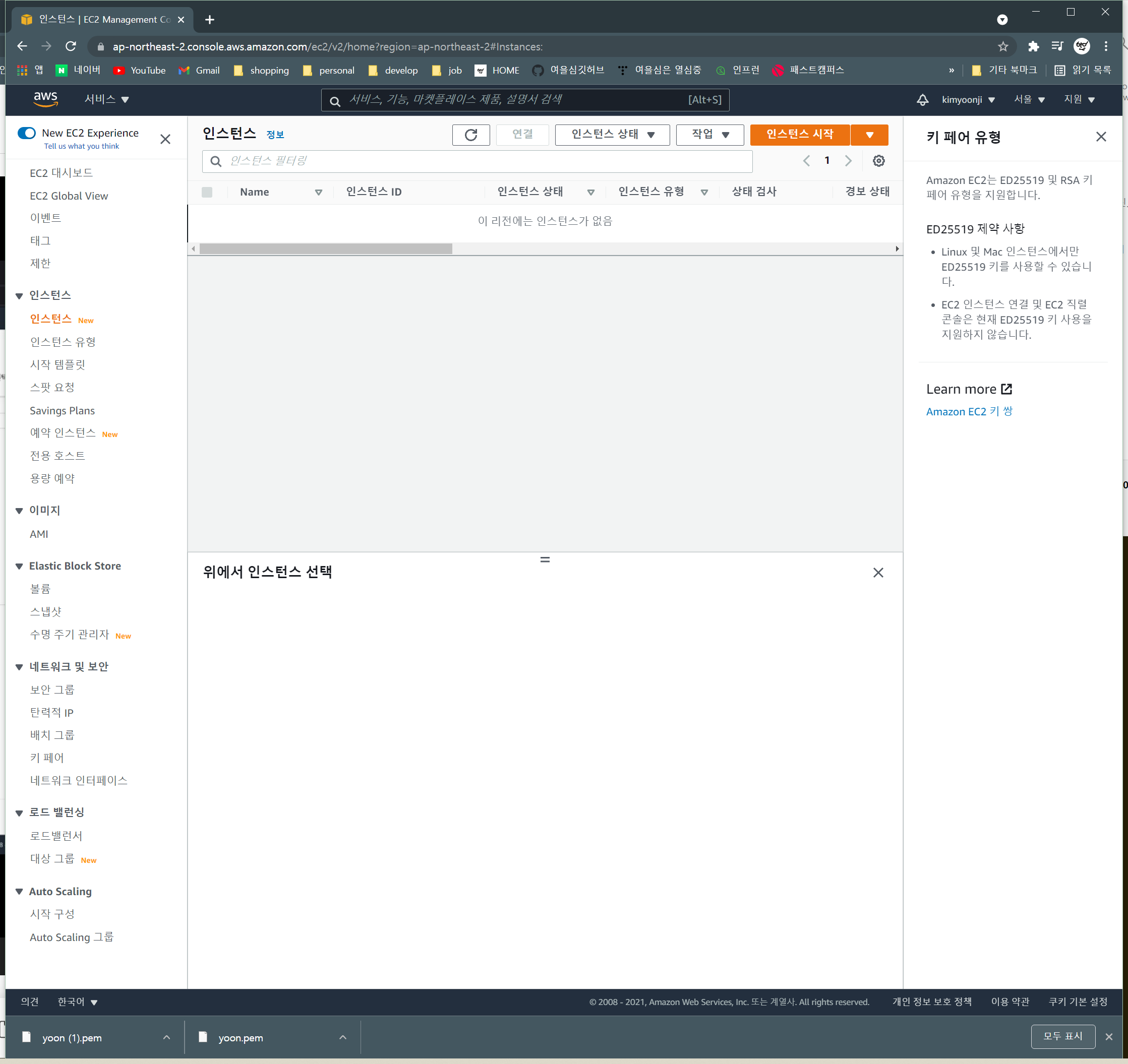The width and height of the screenshot is (1128, 1064).
Task: Collapse the Elastic Block Store section
Action: click(19, 566)
